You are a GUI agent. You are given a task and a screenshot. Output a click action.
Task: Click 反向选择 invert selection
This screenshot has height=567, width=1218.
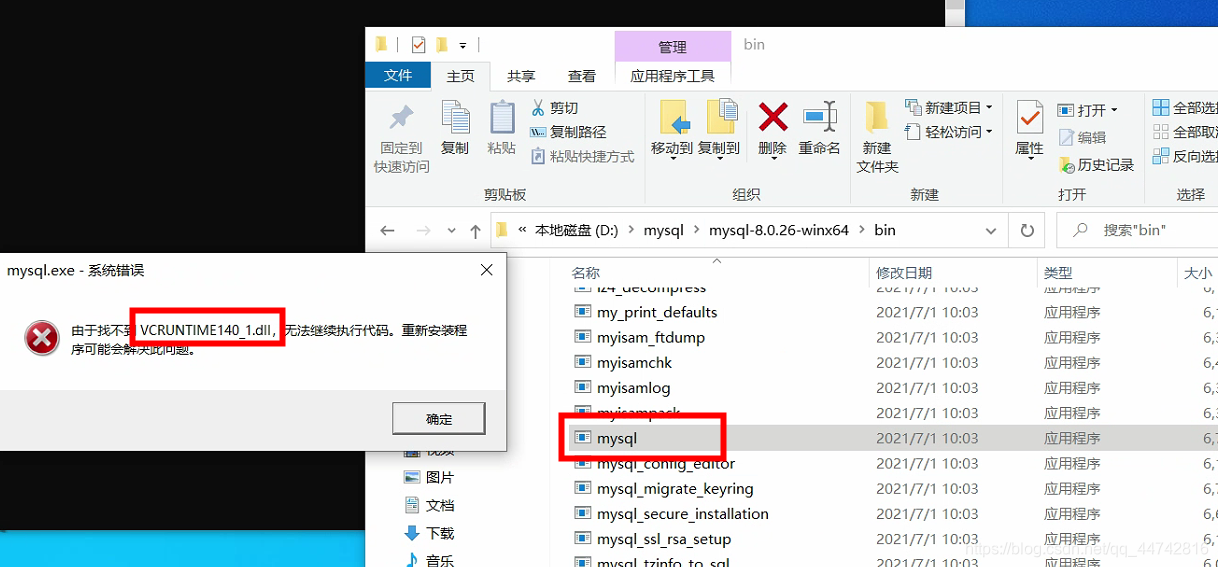[x=1185, y=156]
